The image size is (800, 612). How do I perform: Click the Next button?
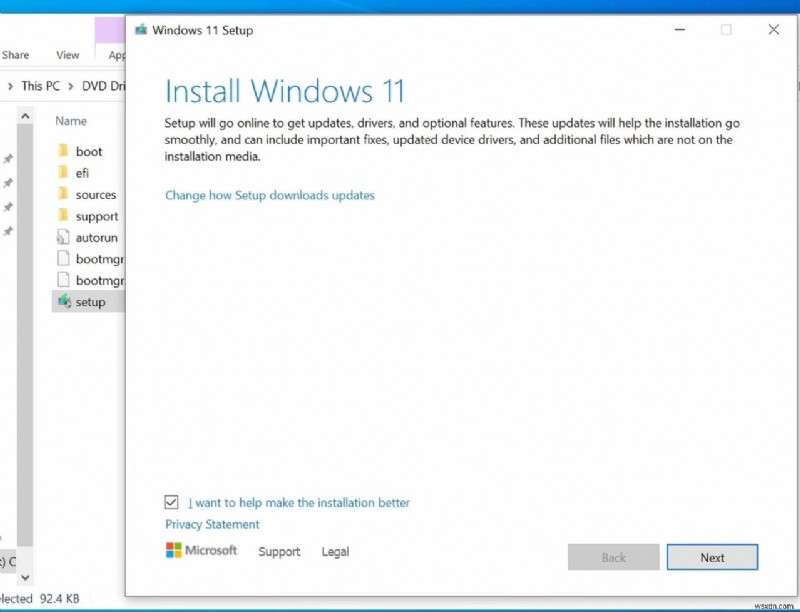(712, 557)
